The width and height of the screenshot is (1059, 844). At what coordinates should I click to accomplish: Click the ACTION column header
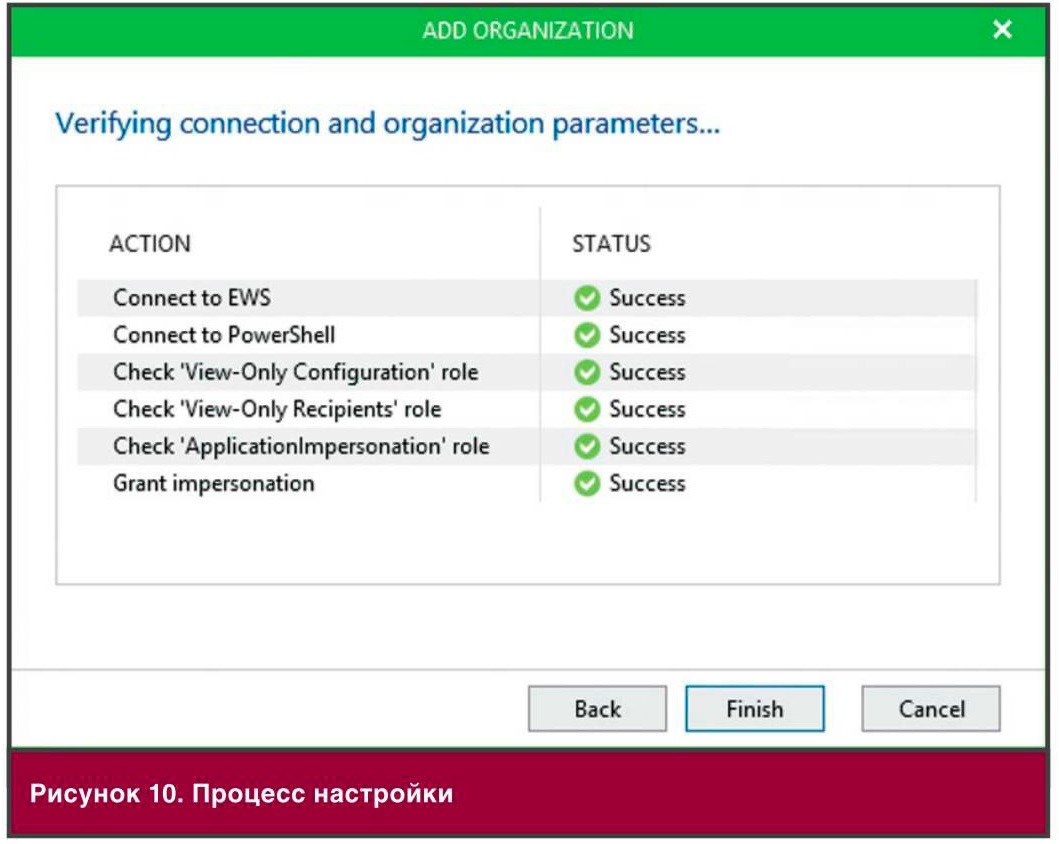tap(150, 244)
